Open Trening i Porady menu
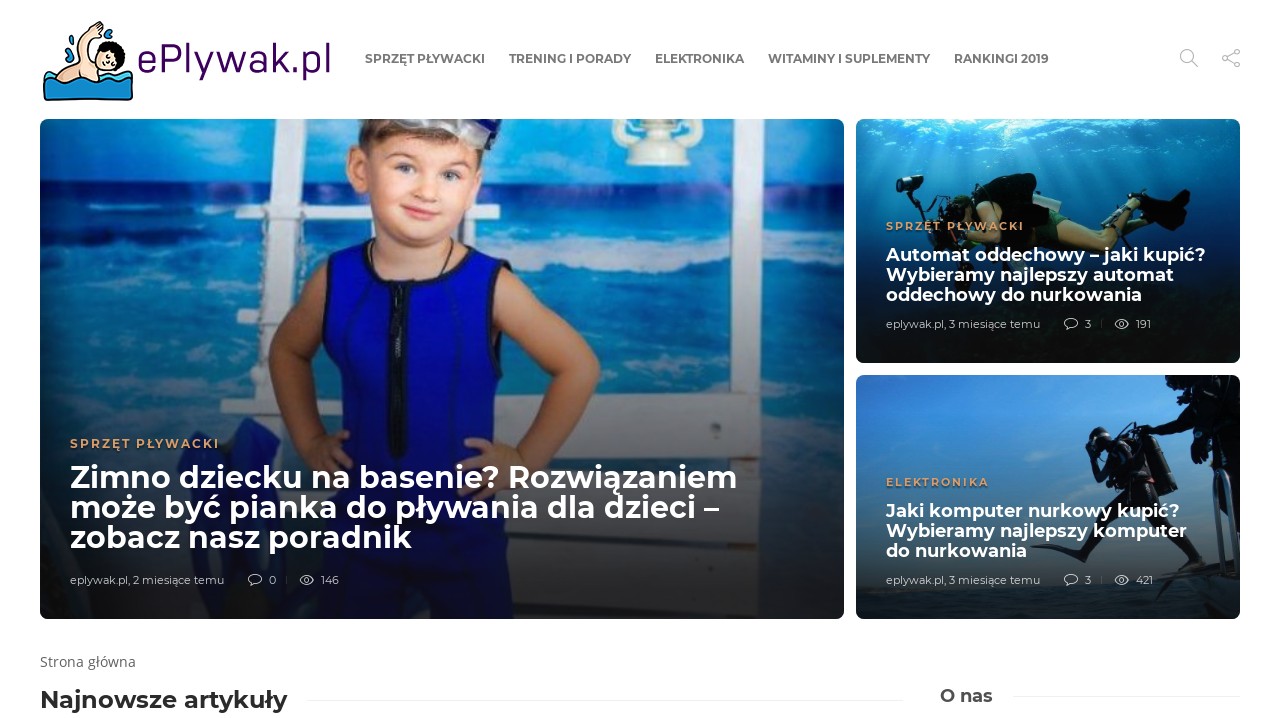 pyautogui.click(x=570, y=59)
